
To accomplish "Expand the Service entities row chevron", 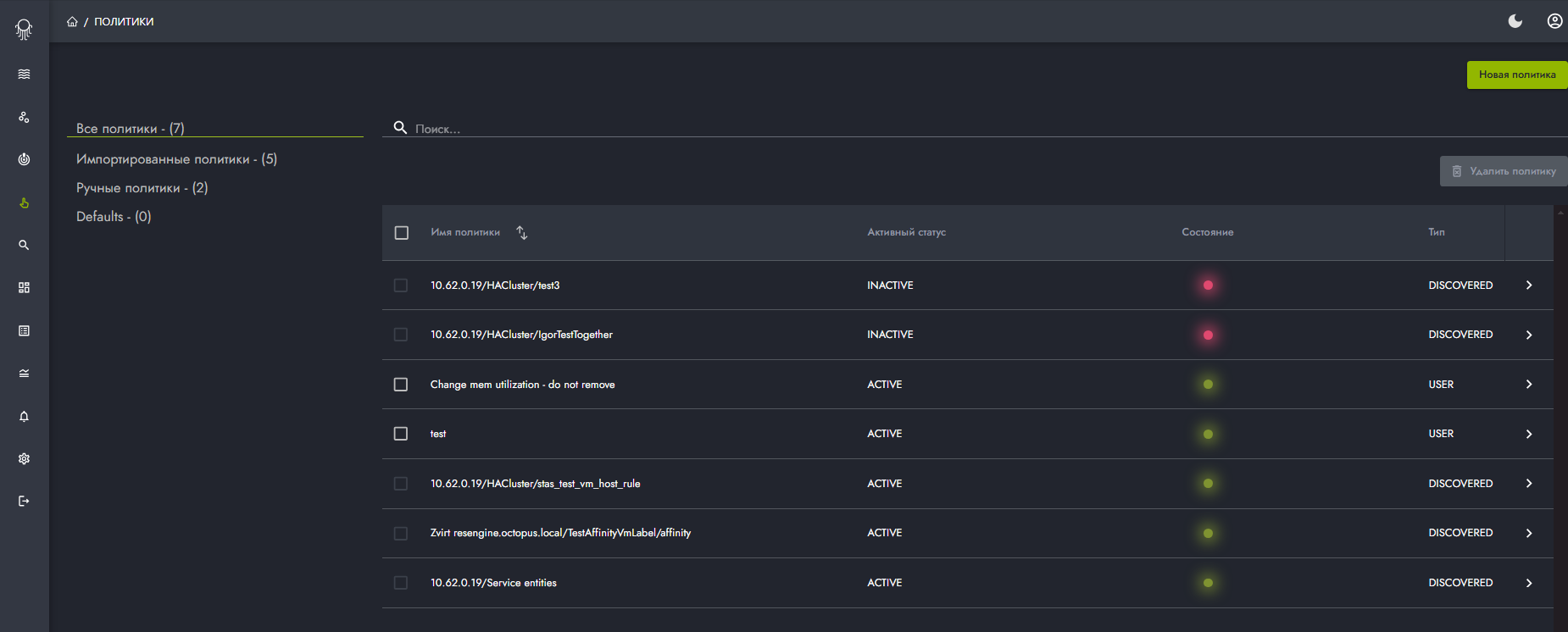I will pyautogui.click(x=1529, y=583).
